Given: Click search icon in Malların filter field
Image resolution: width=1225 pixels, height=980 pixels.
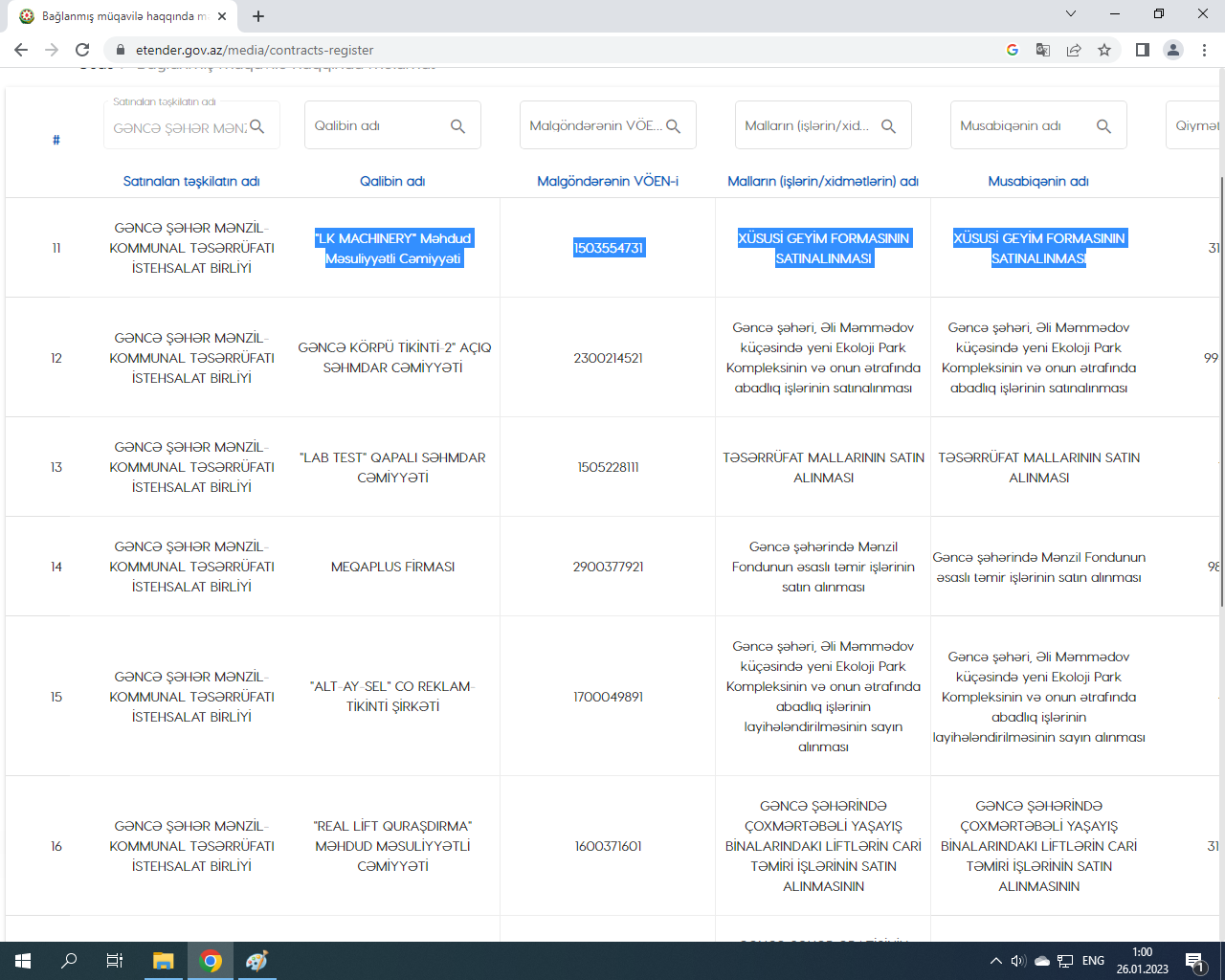Looking at the screenshot, I should [x=888, y=126].
